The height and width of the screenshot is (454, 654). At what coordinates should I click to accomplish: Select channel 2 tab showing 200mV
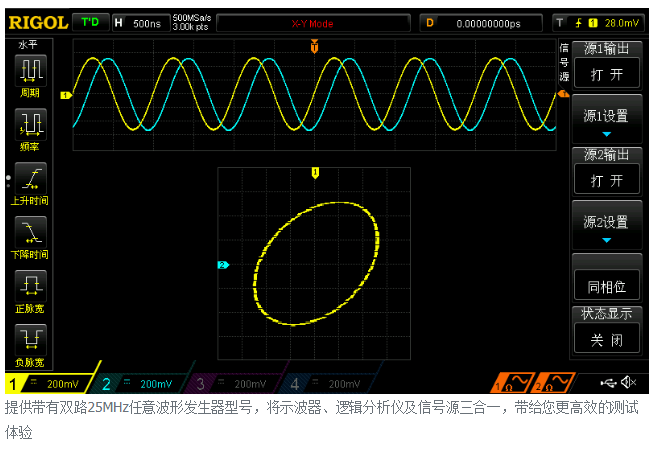(x=140, y=383)
